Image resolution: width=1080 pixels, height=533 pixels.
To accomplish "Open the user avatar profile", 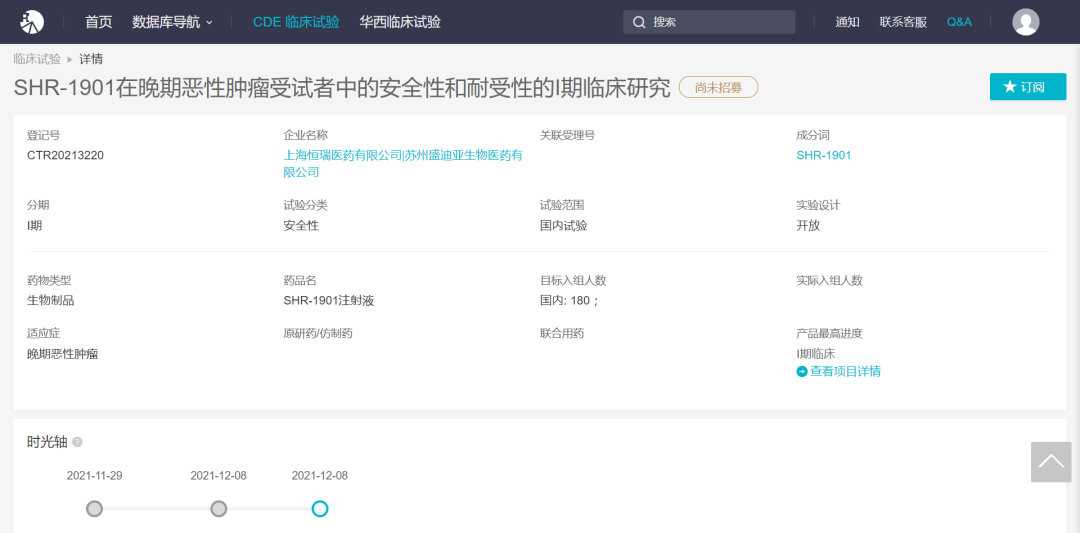I will tap(1025, 22).
